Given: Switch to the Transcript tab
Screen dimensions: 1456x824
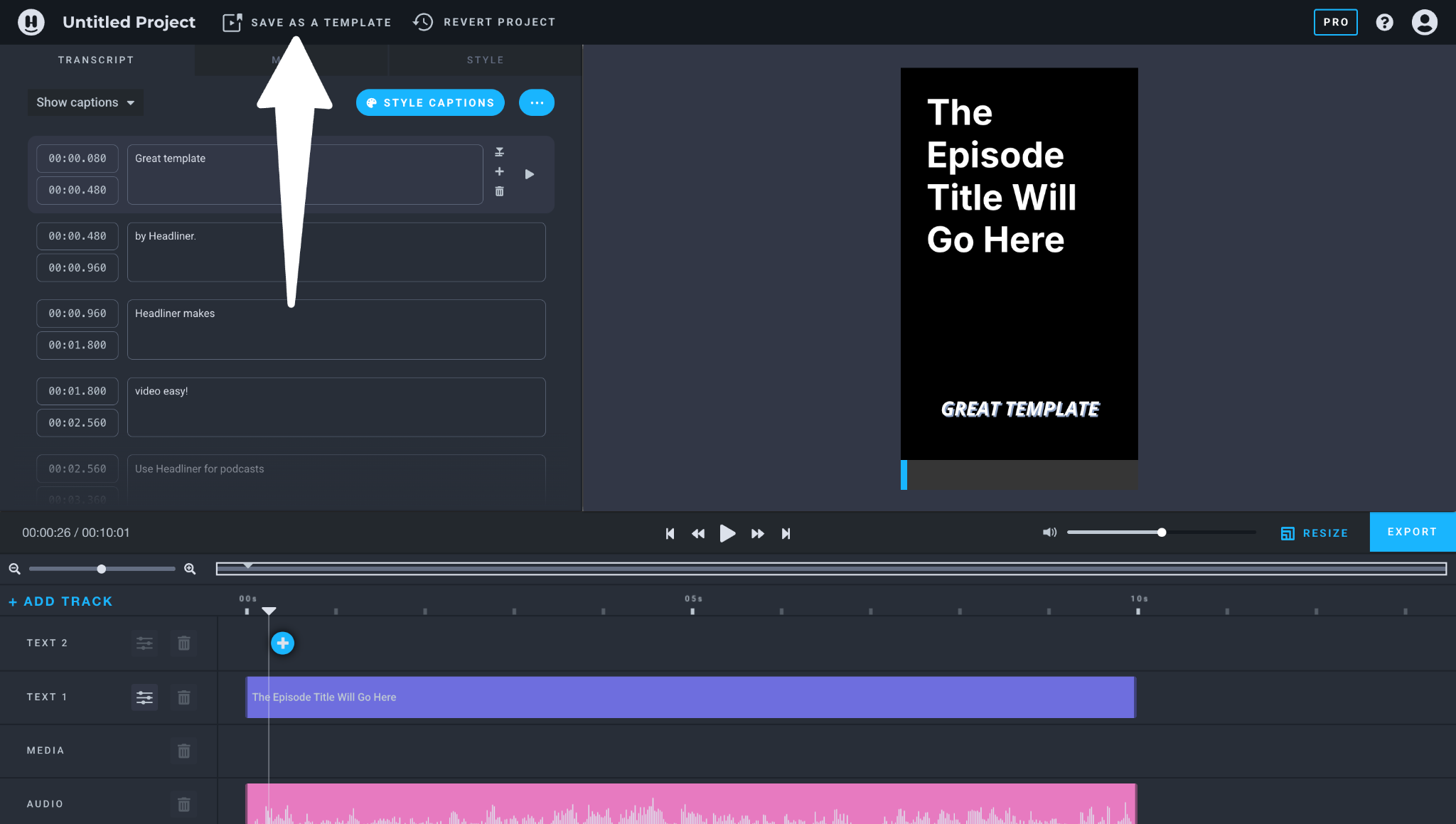Looking at the screenshot, I should click(96, 60).
